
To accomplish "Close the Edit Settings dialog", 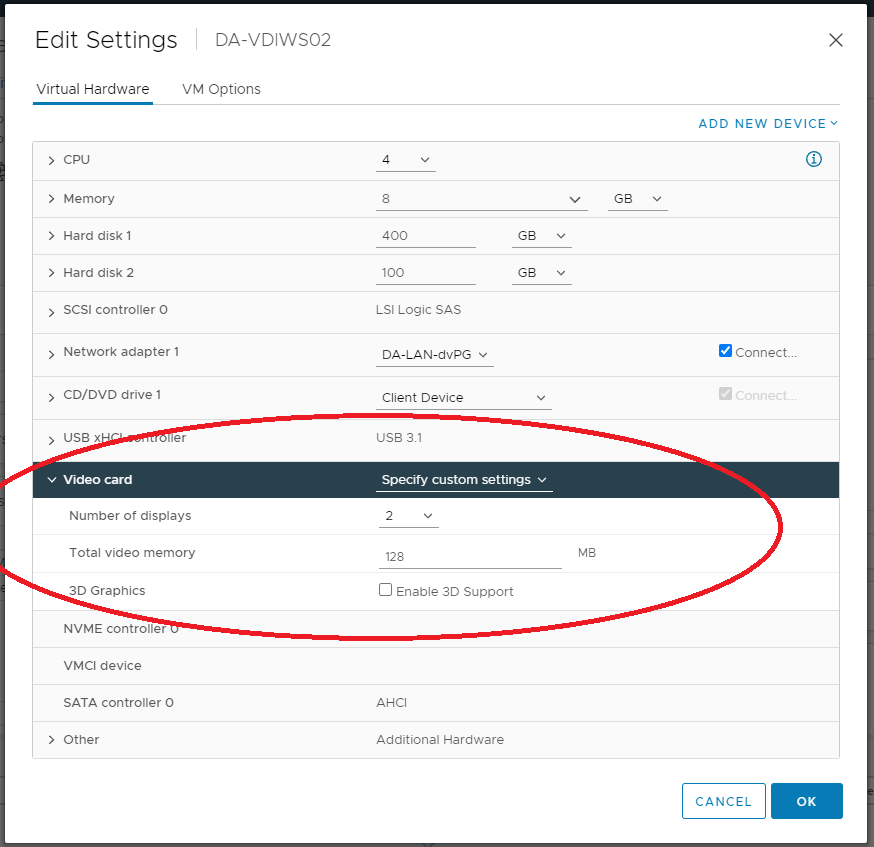I will coord(835,40).
